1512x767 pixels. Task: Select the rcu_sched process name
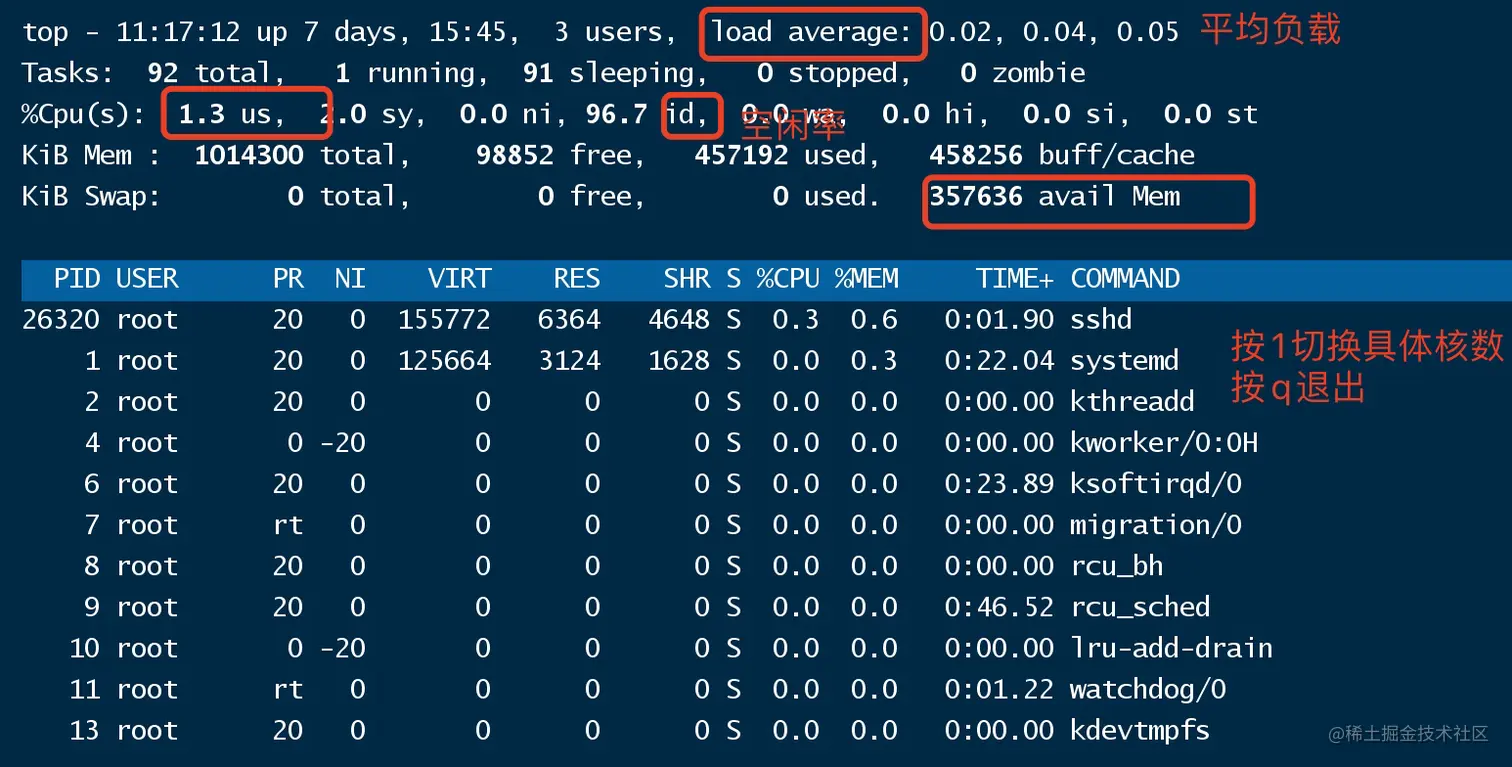1140,607
